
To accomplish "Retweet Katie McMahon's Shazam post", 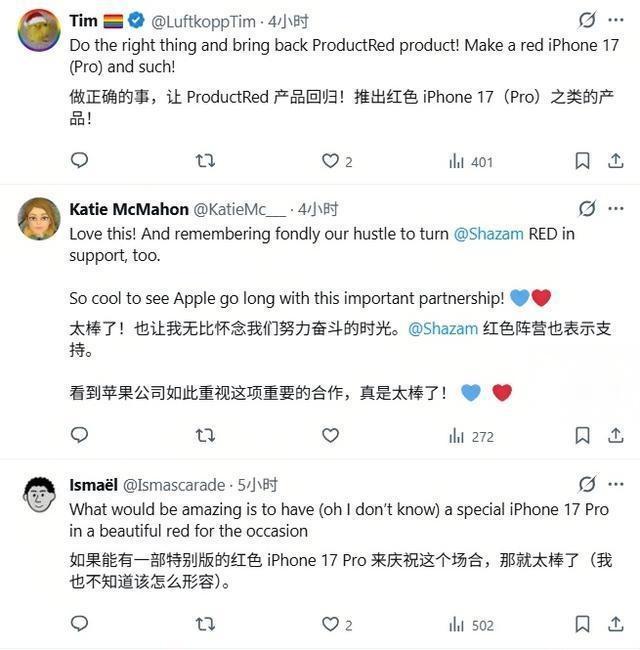I will point(205,435).
